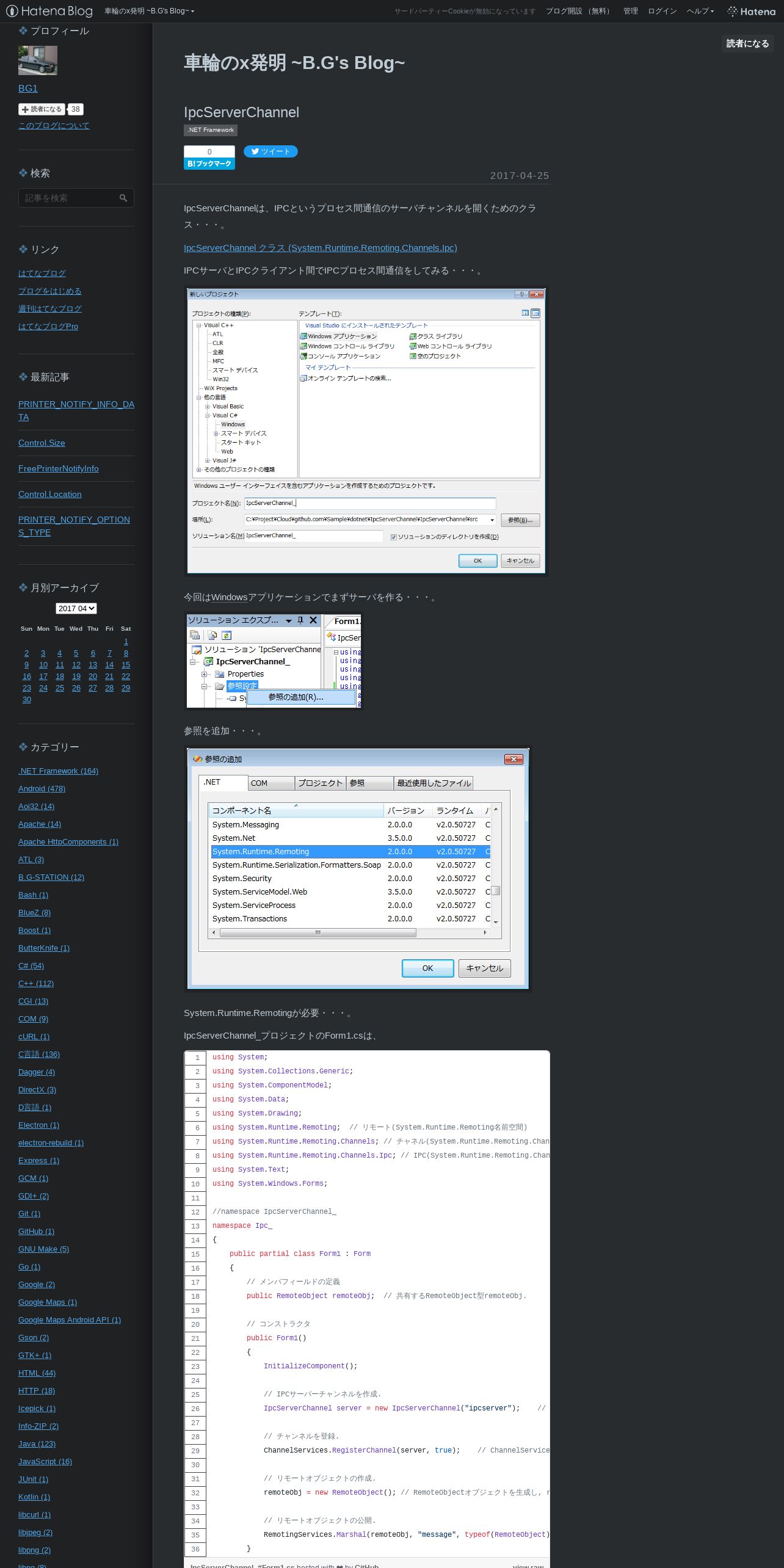Open category Kotlin (1)
The height and width of the screenshot is (1568, 784).
pyautogui.click(x=34, y=1497)
